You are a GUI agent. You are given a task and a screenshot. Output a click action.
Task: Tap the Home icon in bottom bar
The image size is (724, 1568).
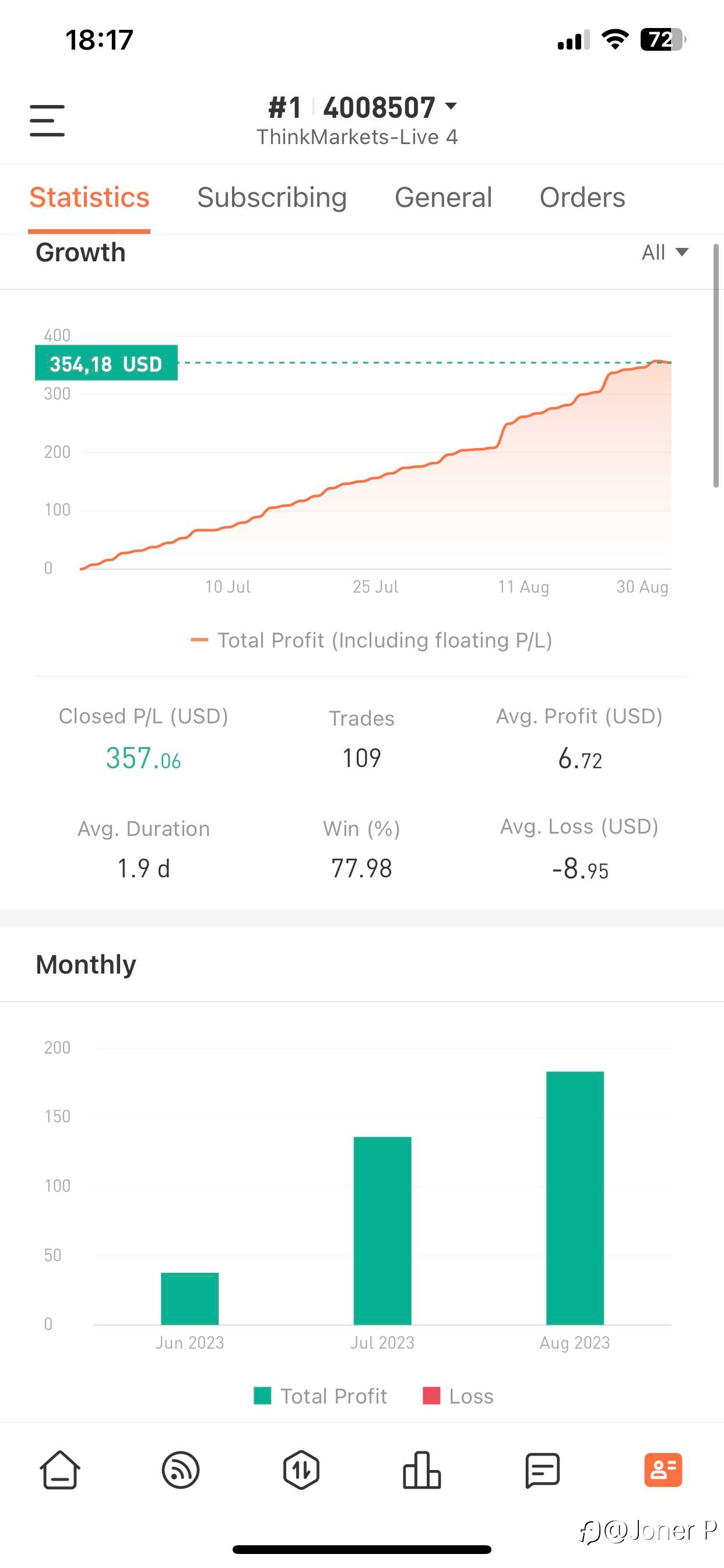(x=60, y=1470)
